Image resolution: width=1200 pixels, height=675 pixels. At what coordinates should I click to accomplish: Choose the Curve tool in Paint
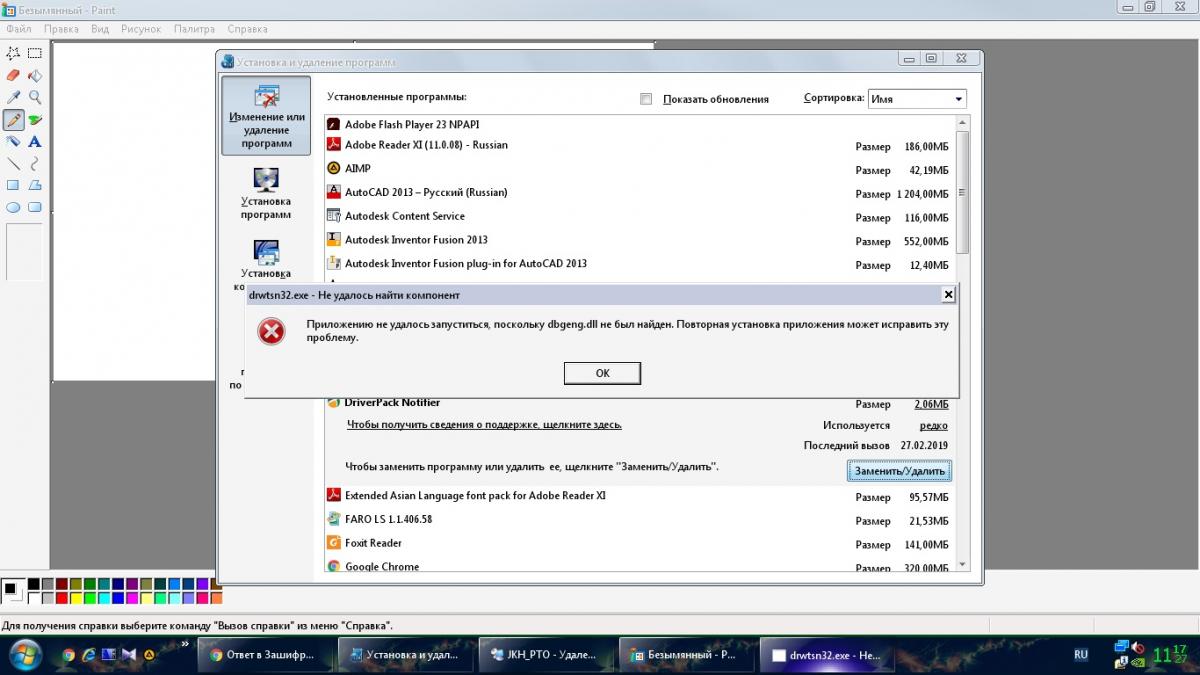tap(35, 163)
